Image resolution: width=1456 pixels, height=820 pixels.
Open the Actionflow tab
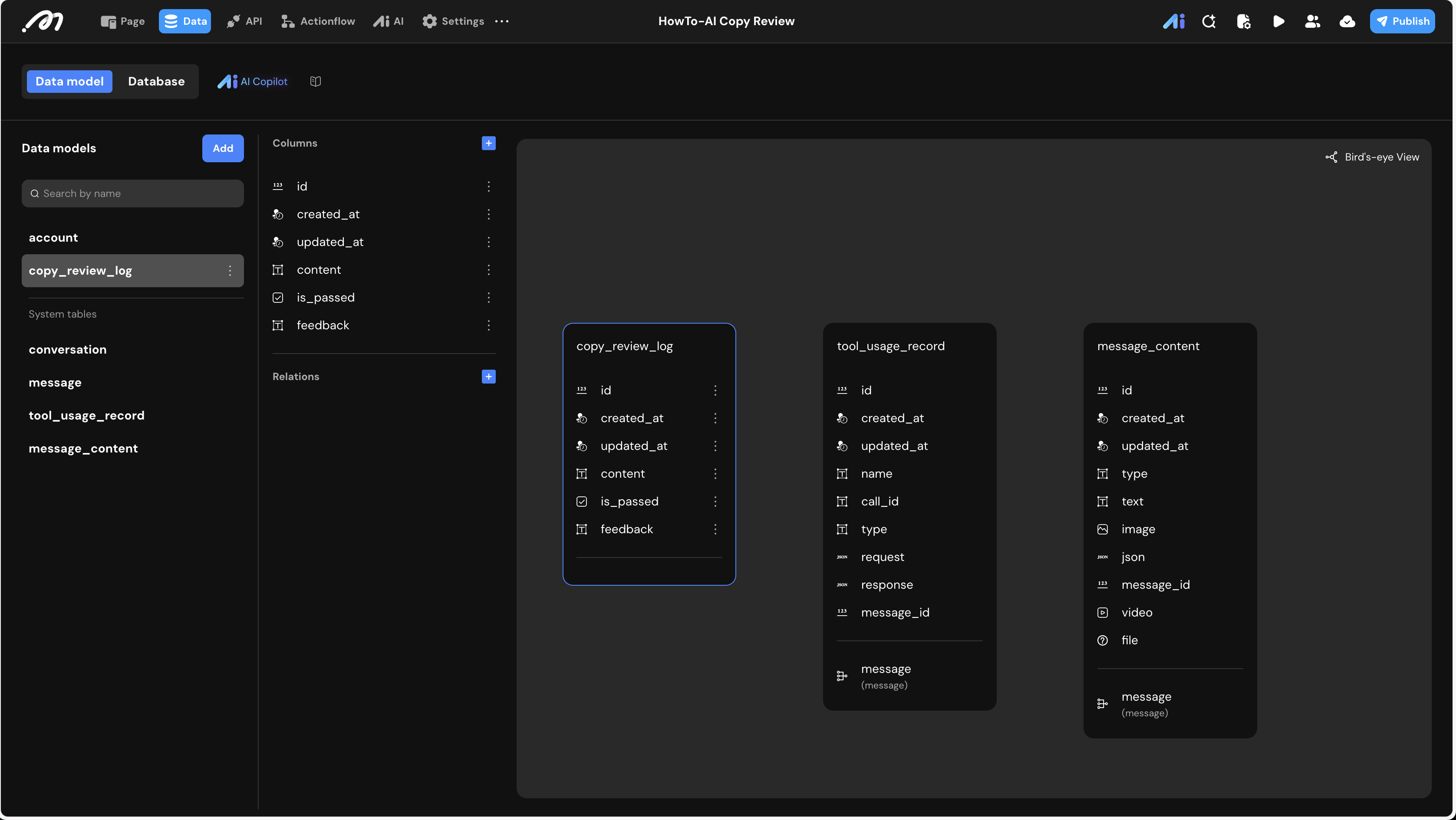pyautogui.click(x=318, y=21)
